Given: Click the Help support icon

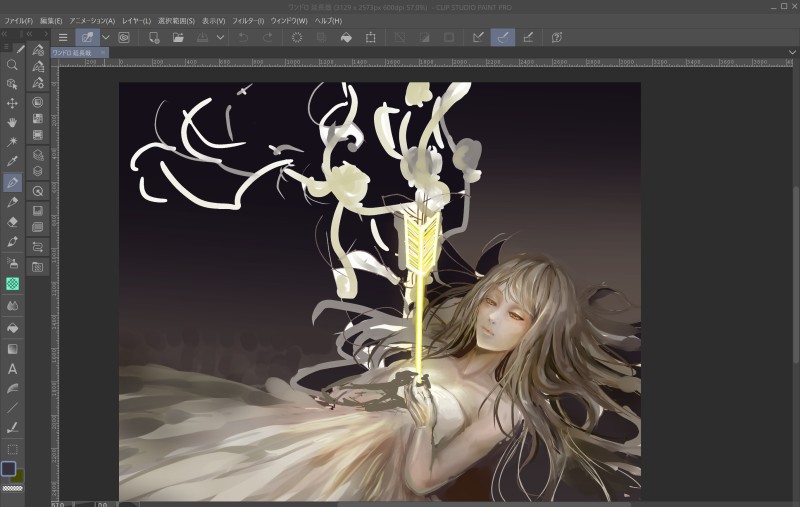Looking at the screenshot, I should click(556, 38).
